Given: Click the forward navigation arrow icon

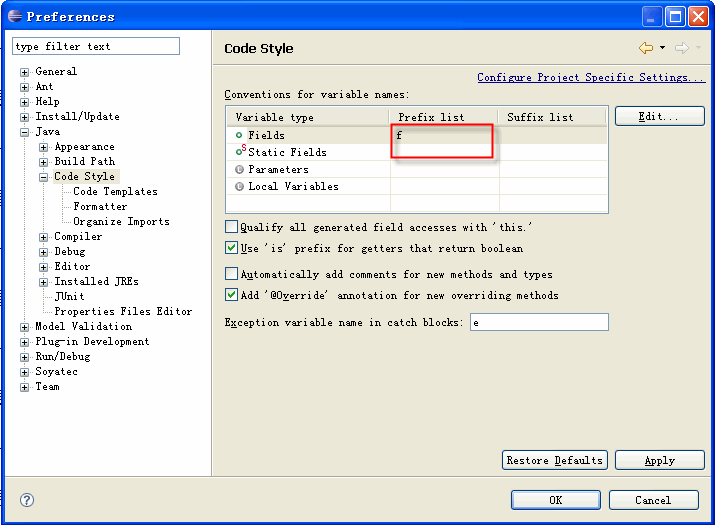Looking at the screenshot, I should pyautogui.click(x=682, y=48).
